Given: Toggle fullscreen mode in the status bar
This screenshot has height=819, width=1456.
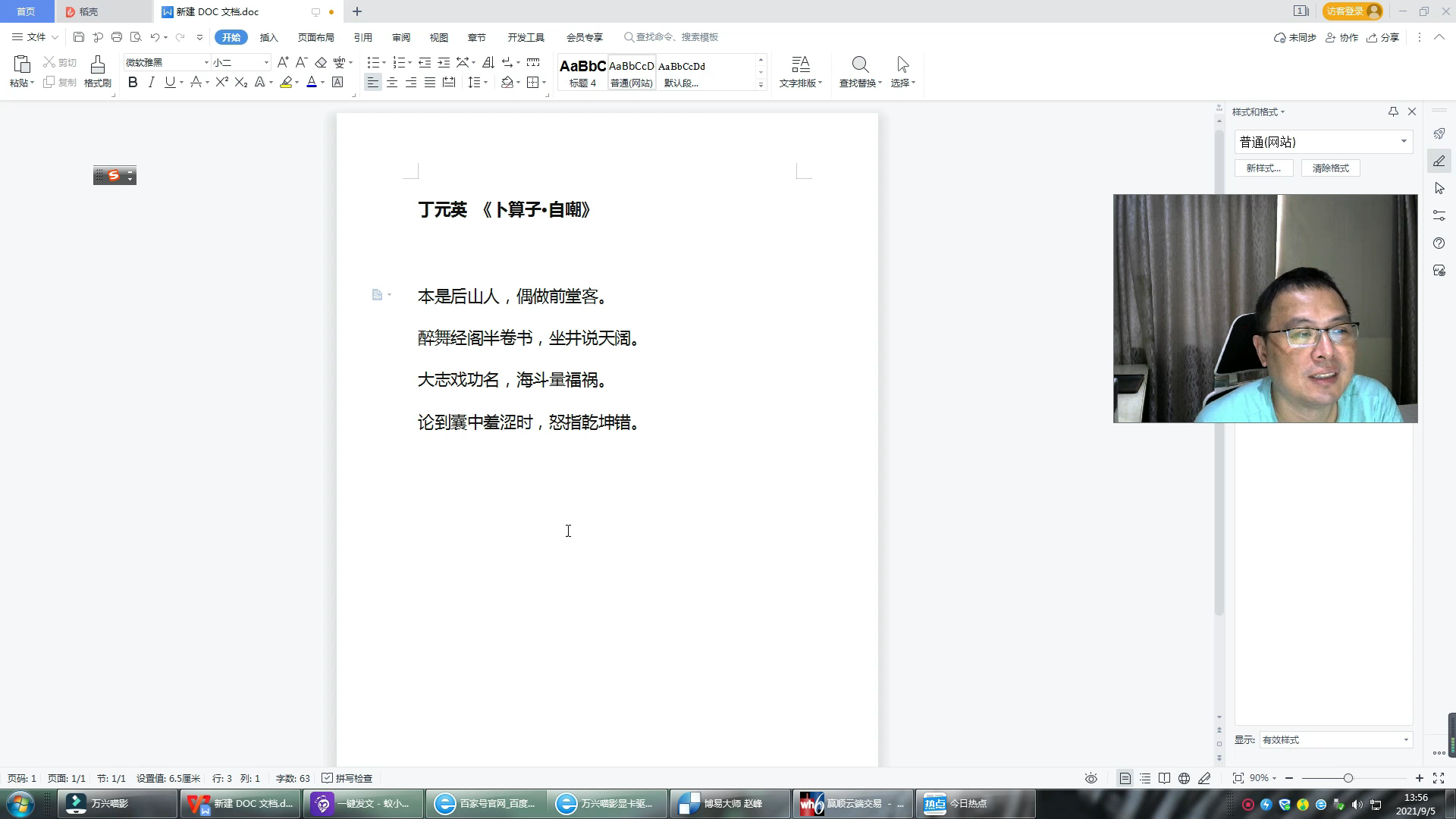Looking at the screenshot, I should coord(1438,778).
